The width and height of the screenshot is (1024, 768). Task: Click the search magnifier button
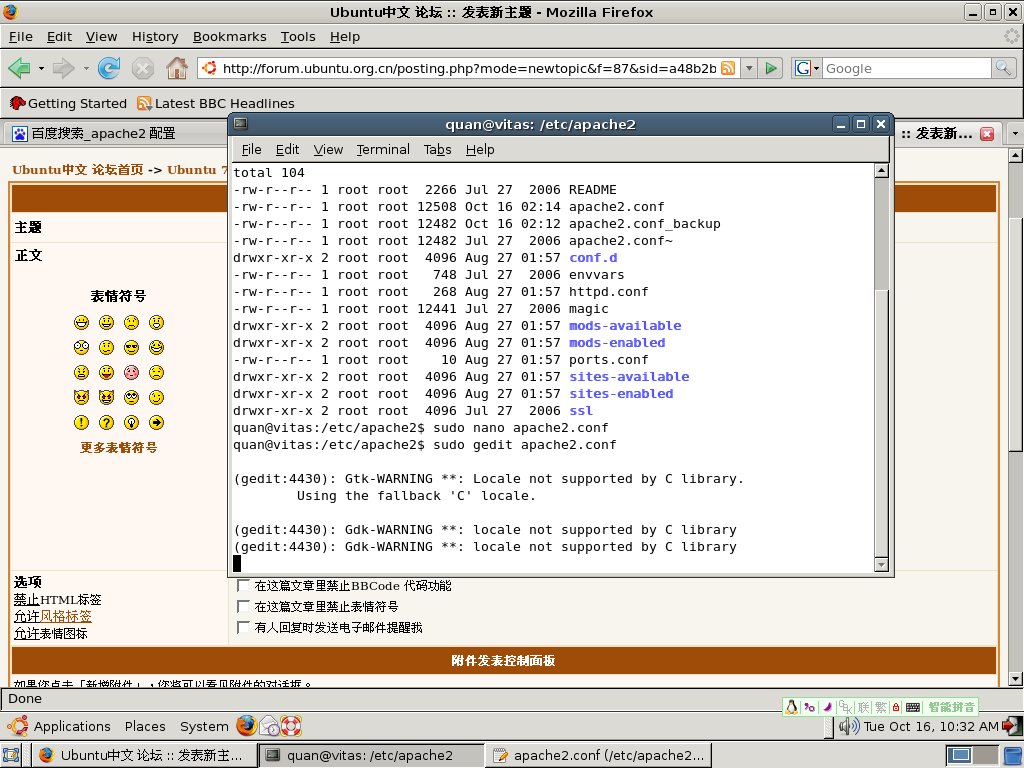(1002, 68)
